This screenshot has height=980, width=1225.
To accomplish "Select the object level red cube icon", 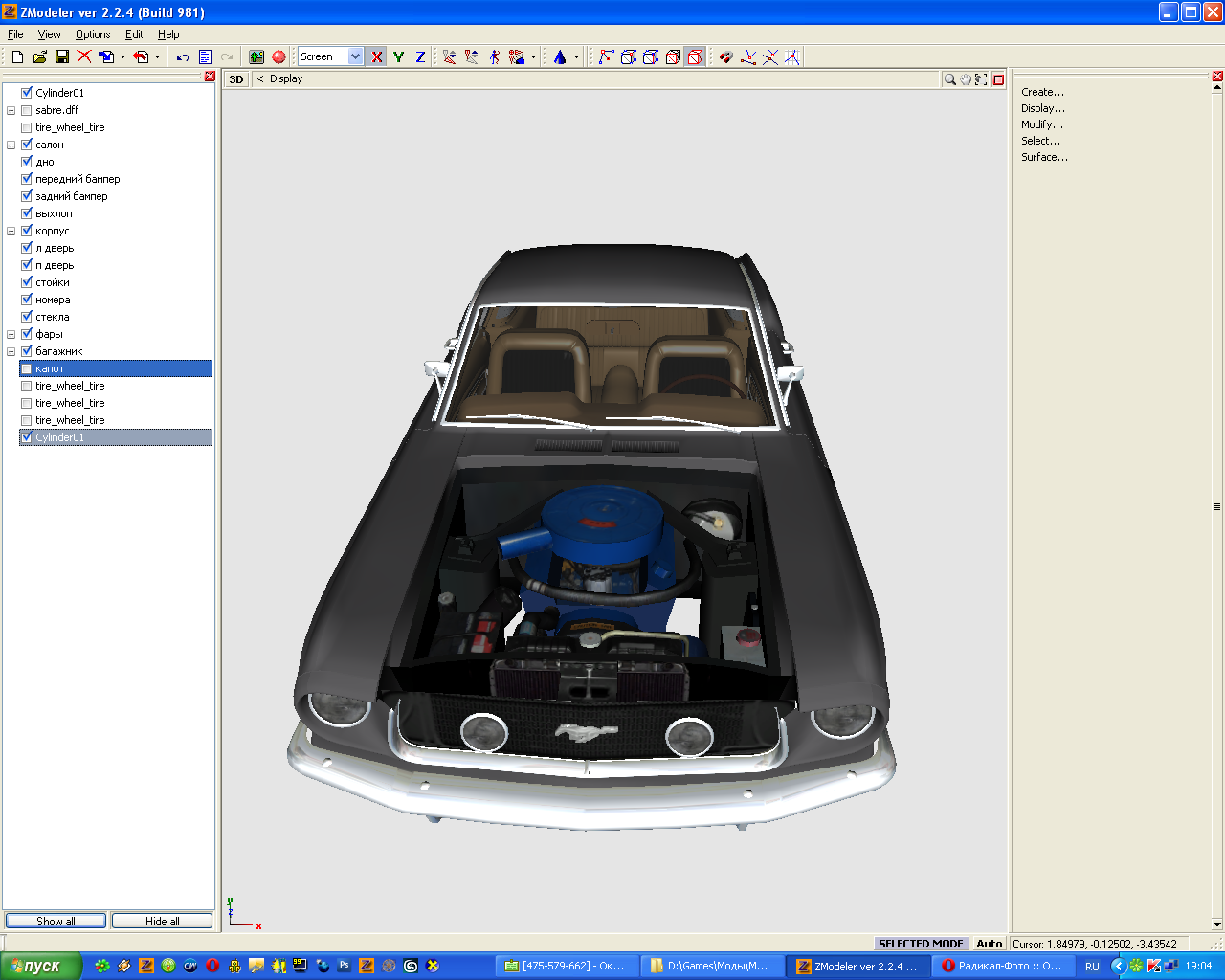I will 695,57.
